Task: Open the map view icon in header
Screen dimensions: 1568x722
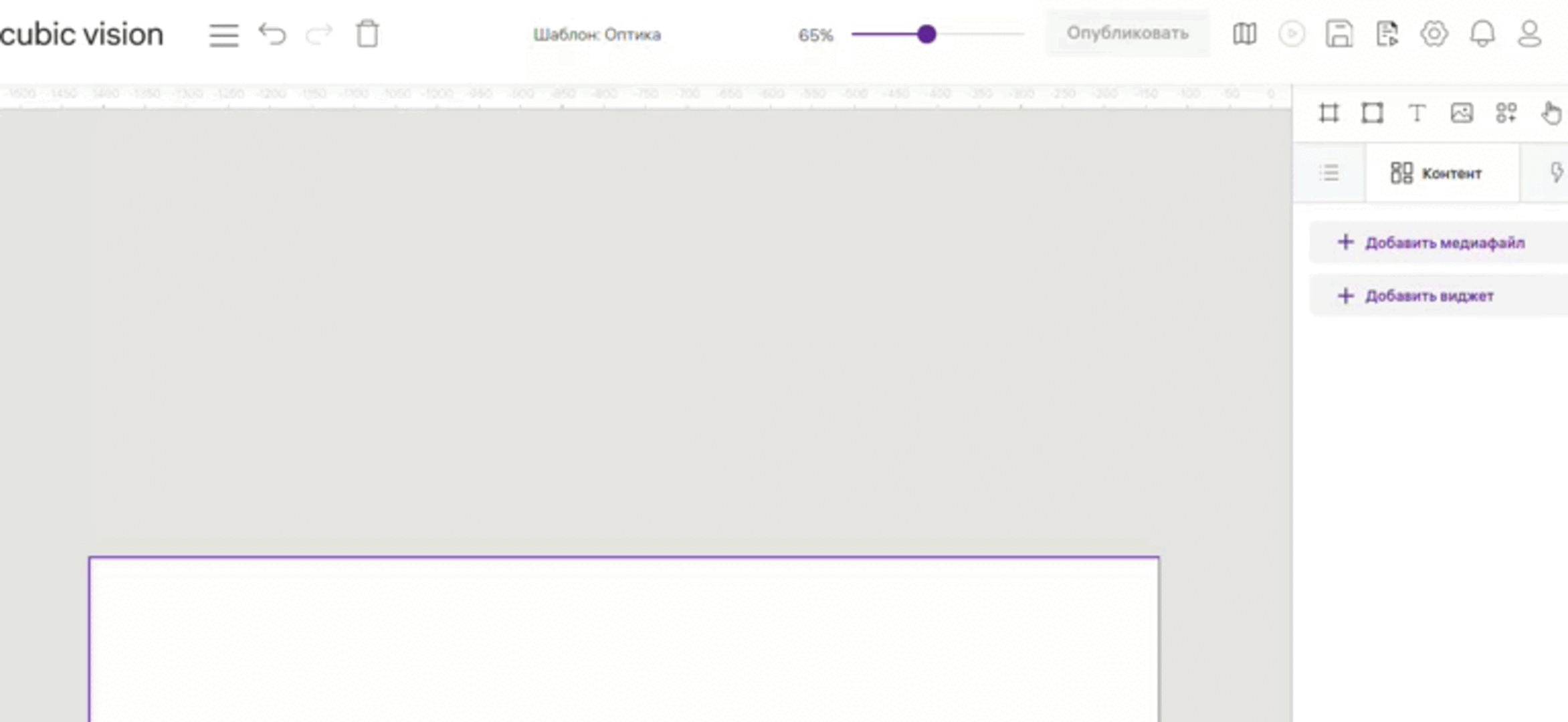Action: (1244, 33)
